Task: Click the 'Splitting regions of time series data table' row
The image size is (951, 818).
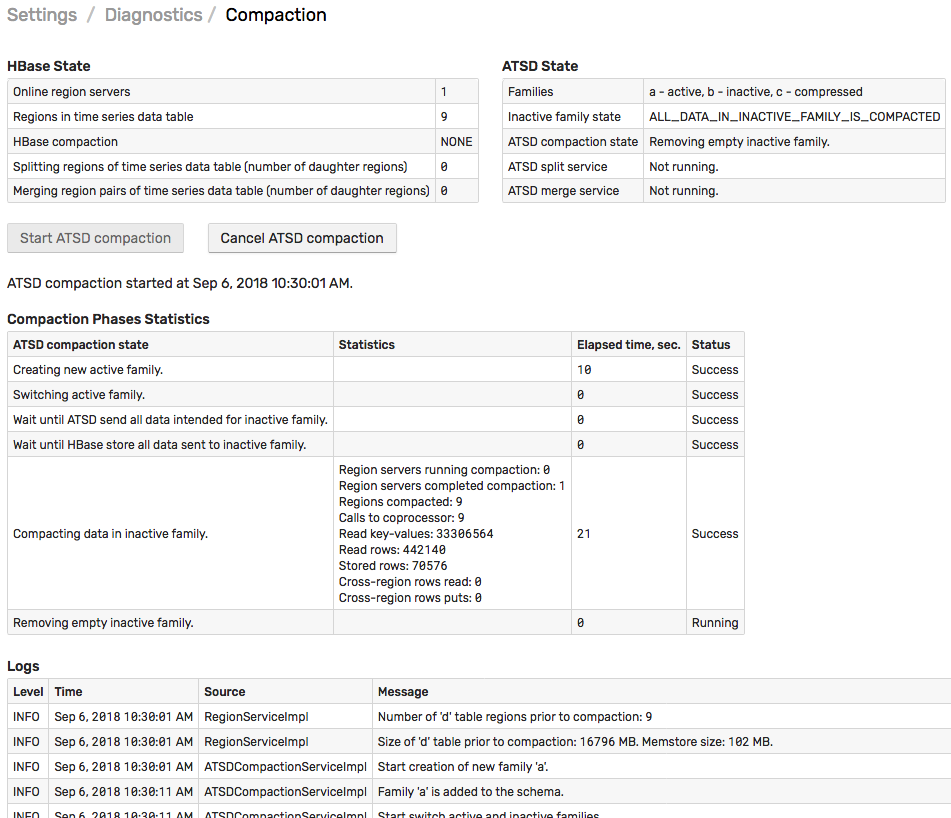Action: tap(243, 166)
